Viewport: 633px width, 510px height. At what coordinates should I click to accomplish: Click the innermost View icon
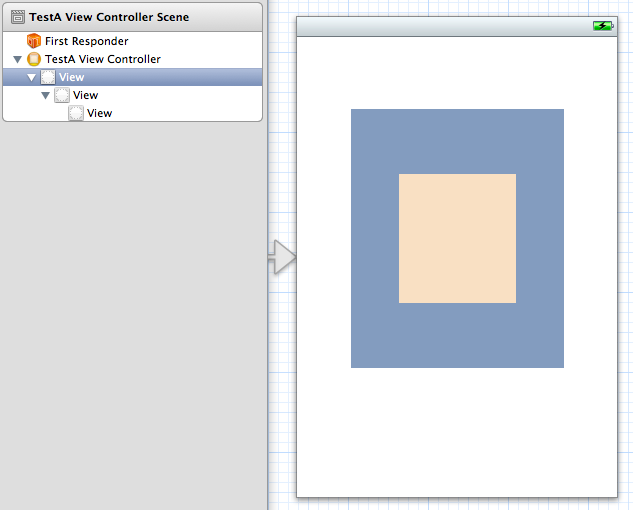(x=76, y=113)
